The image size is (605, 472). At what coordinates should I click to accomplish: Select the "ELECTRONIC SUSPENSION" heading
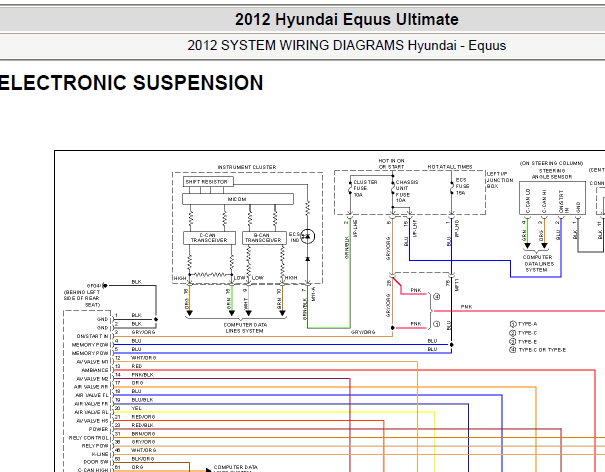click(x=132, y=83)
